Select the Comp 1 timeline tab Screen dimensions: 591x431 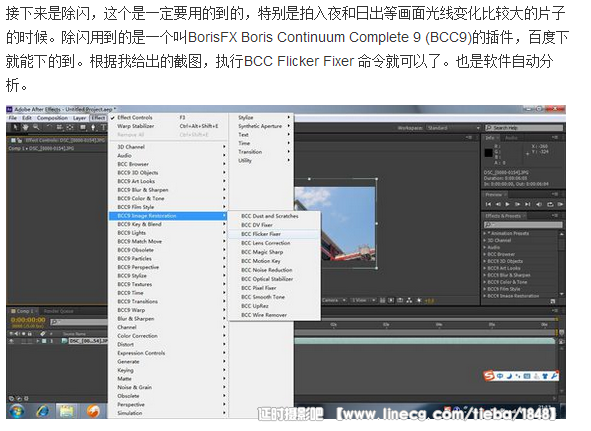click(23, 311)
